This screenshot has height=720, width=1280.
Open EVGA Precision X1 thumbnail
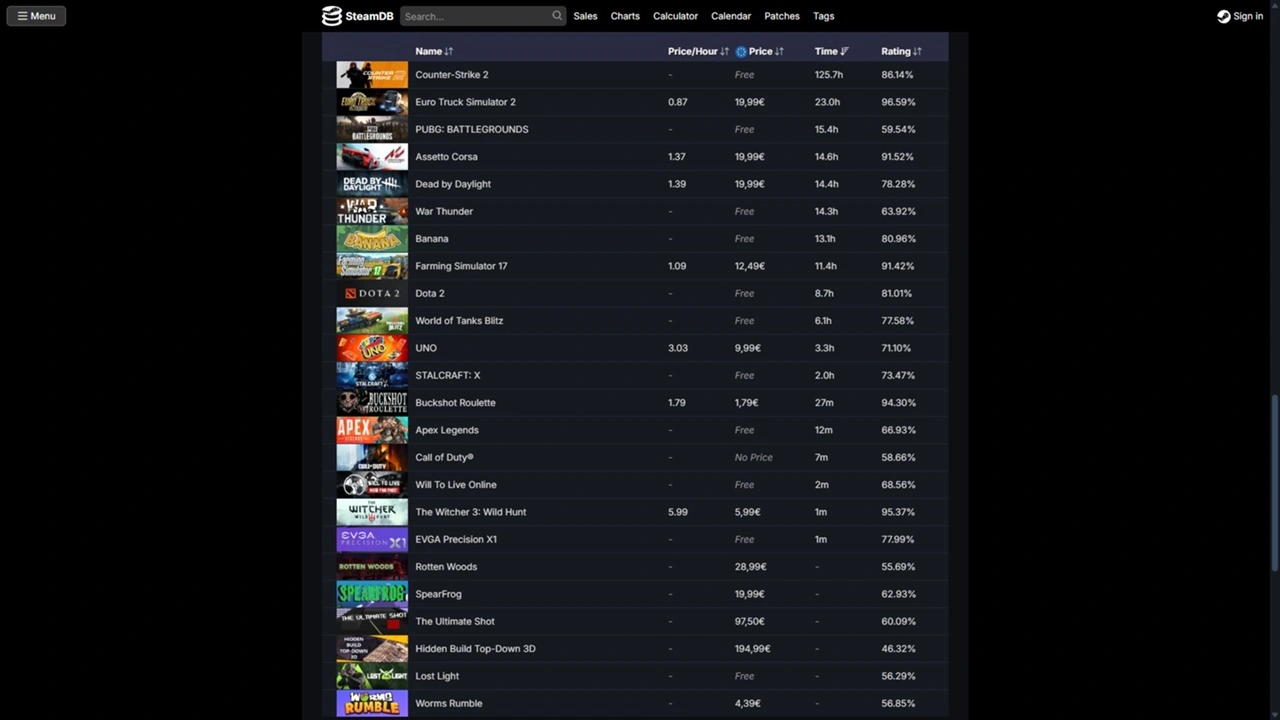(372, 539)
